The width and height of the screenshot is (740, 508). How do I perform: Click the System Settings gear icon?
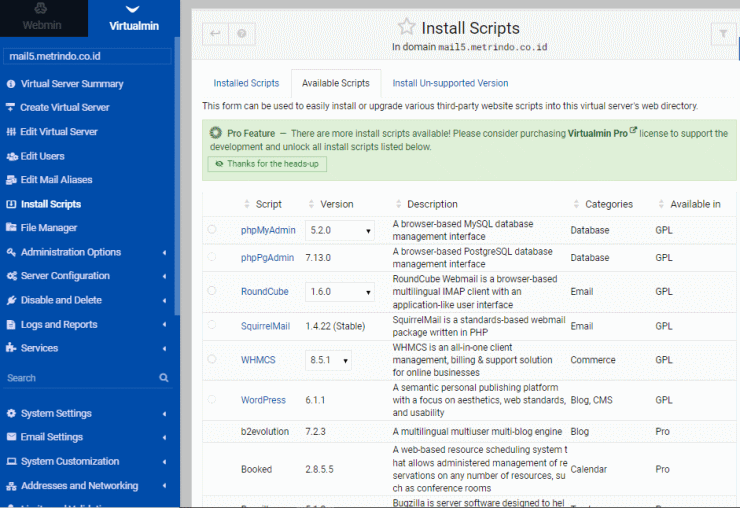[x=11, y=414]
